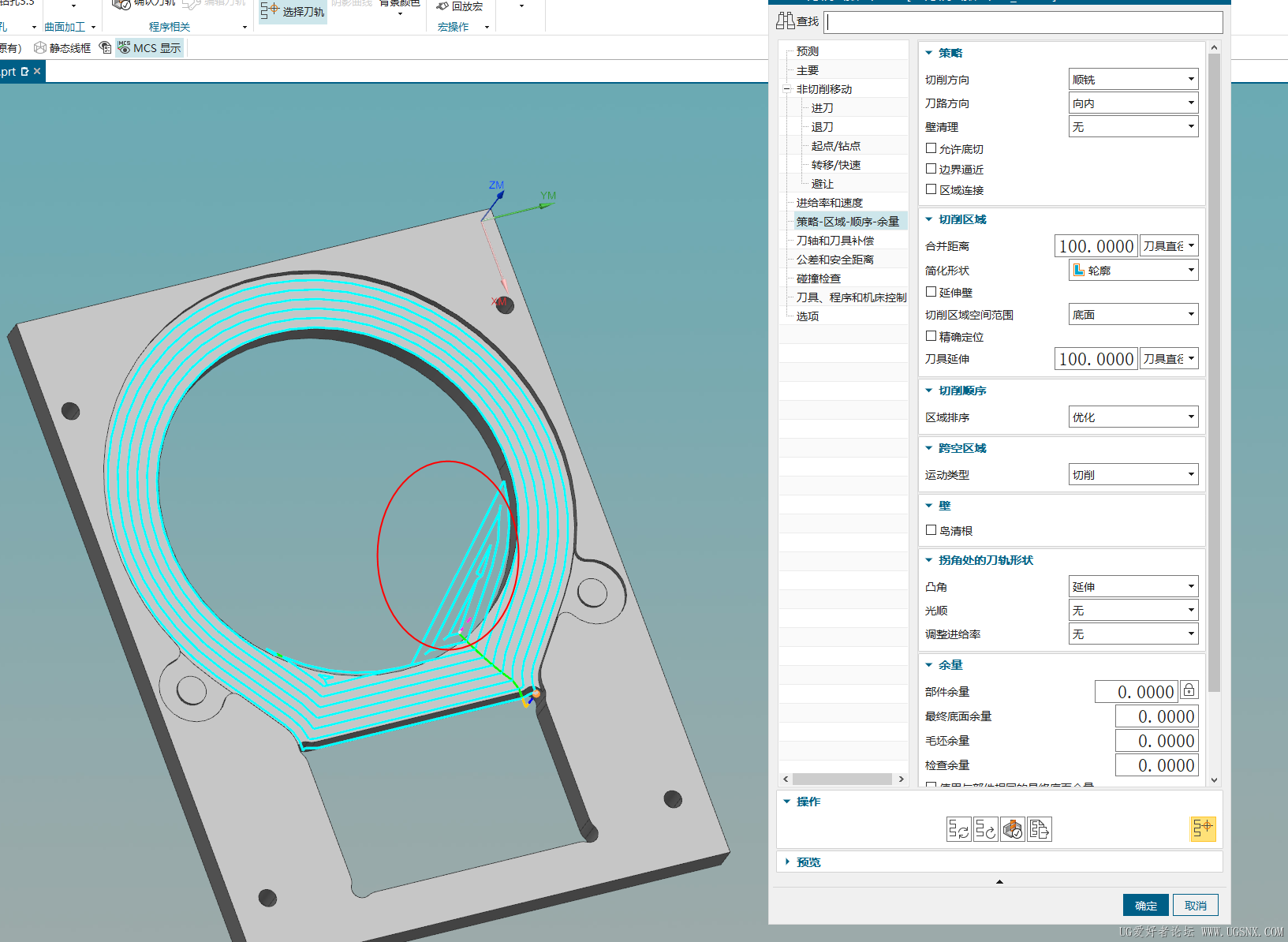
Task: Toggle the MCS 显示 button
Action: pos(150,48)
